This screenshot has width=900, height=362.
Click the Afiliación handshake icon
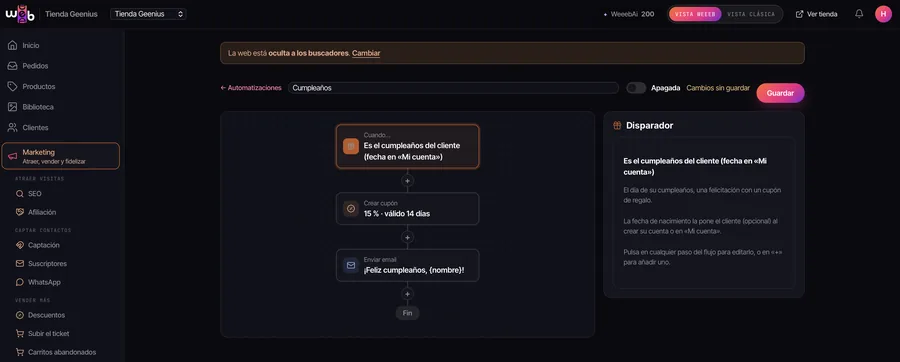pyautogui.click(x=20, y=212)
